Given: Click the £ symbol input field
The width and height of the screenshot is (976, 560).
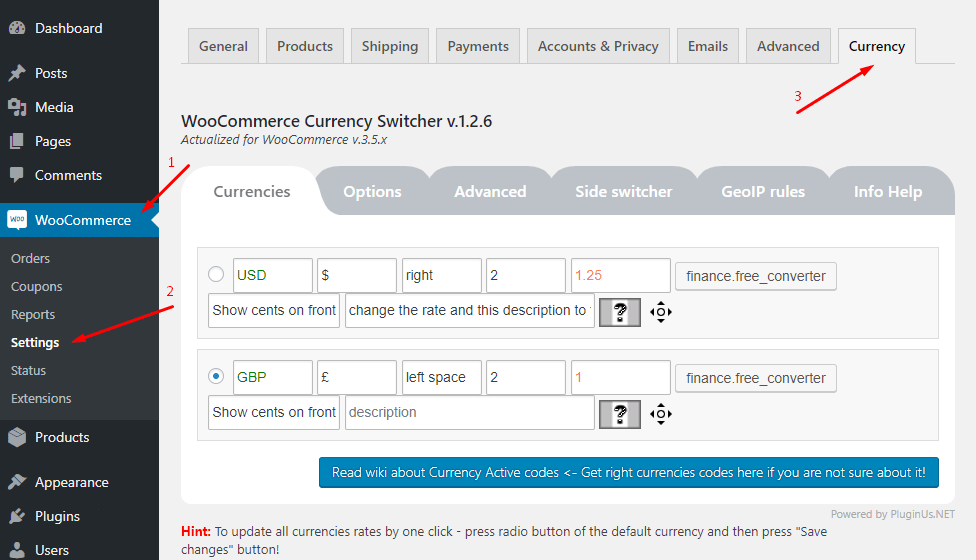Looking at the screenshot, I should (x=357, y=377).
